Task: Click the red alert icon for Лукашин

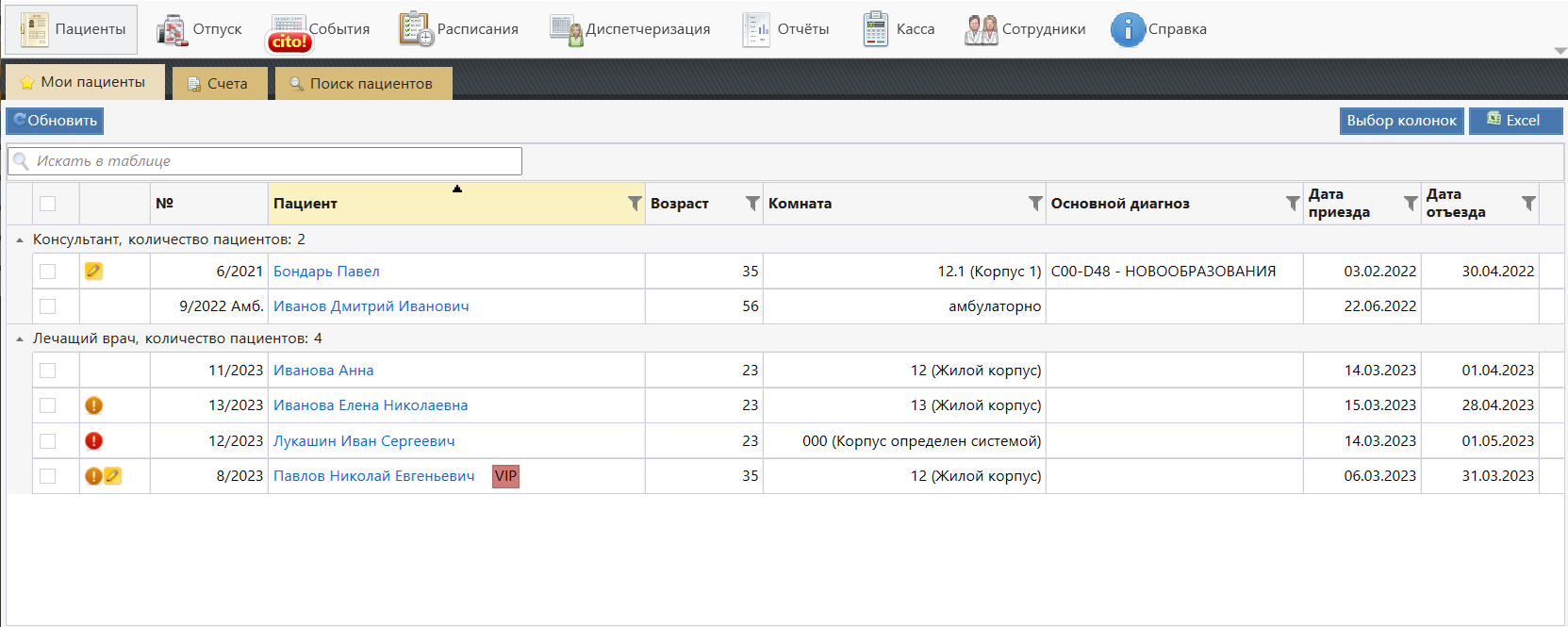Action: tap(93, 441)
